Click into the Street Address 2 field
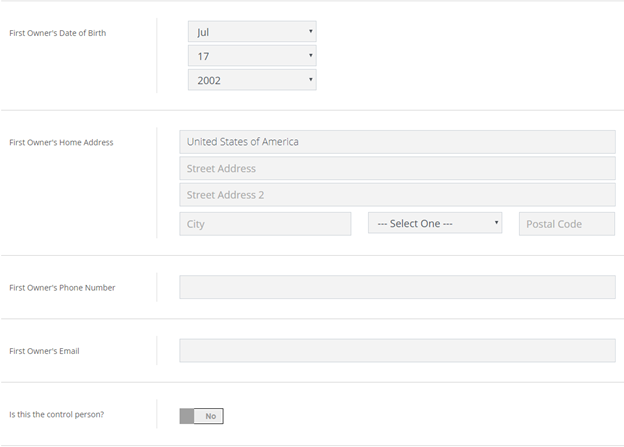Image resolution: width=624 pixels, height=447 pixels. (397, 195)
